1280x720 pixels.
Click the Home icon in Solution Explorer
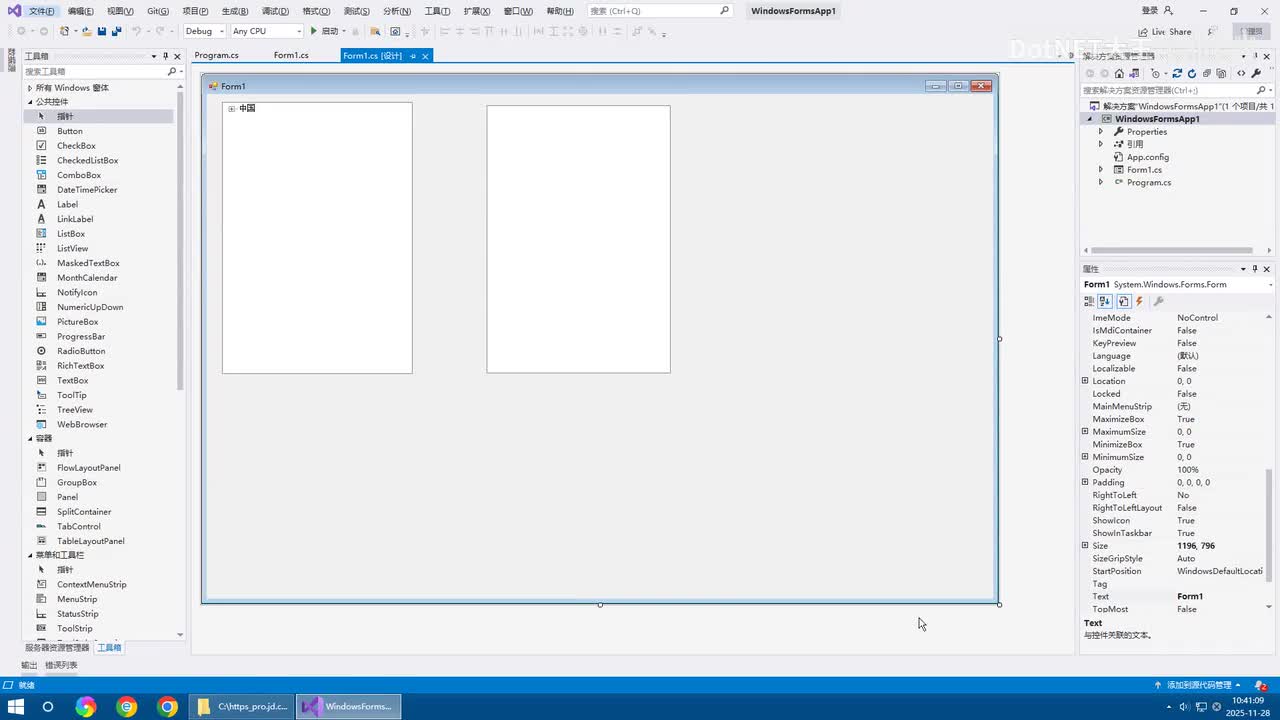[x=1119, y=73]
